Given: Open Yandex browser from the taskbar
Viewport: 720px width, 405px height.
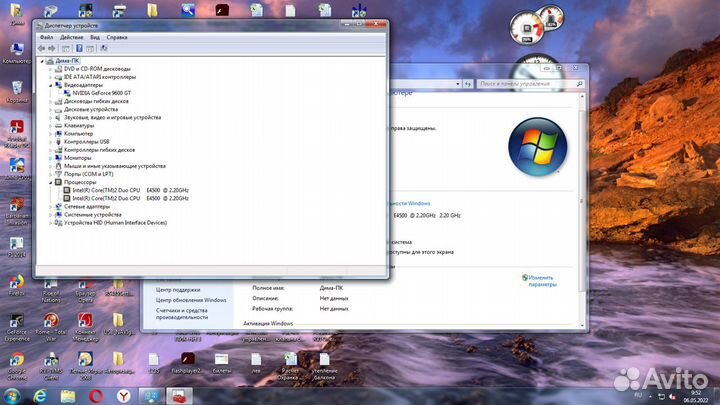Looking at the screenshot, I should tap(123, 395).
